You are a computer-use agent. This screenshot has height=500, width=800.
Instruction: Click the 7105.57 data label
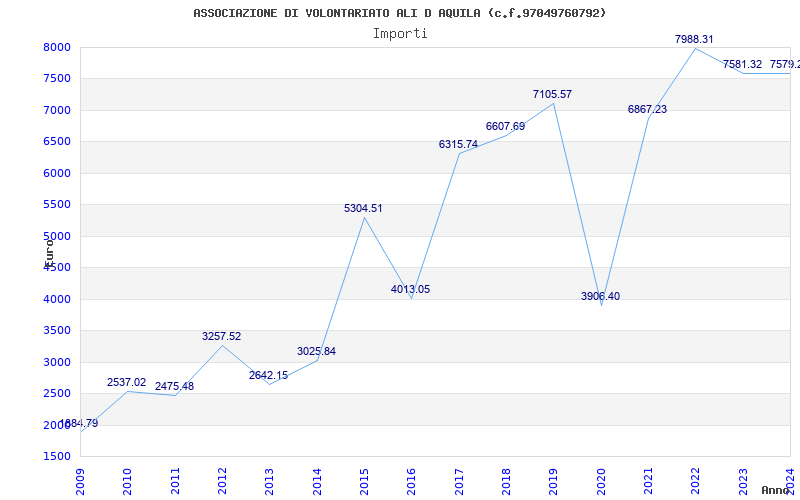pyautogui.click(x=552, y=94)
